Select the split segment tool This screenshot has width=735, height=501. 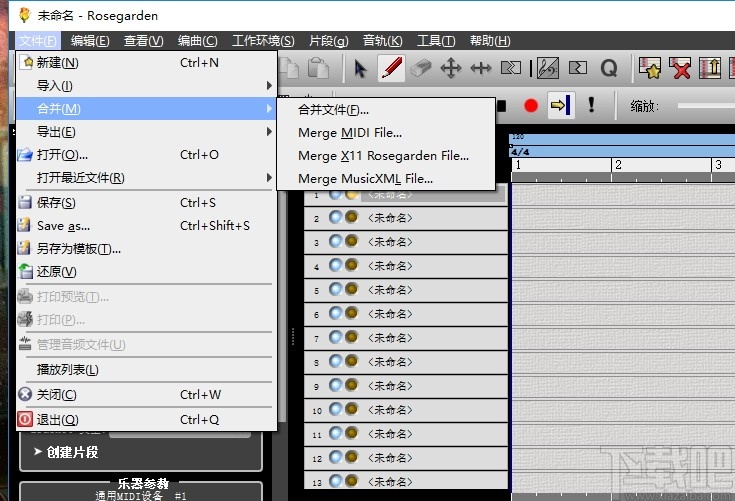pyautogui.click(x=510, y=68)
